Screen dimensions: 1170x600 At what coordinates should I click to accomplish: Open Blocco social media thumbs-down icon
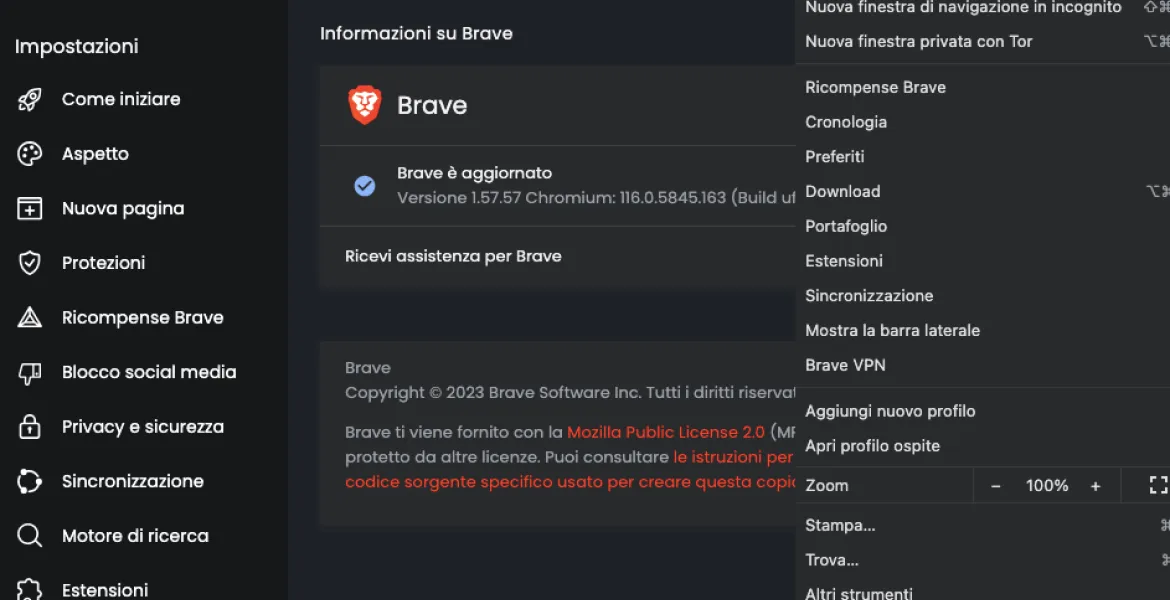tap(30, 373)
